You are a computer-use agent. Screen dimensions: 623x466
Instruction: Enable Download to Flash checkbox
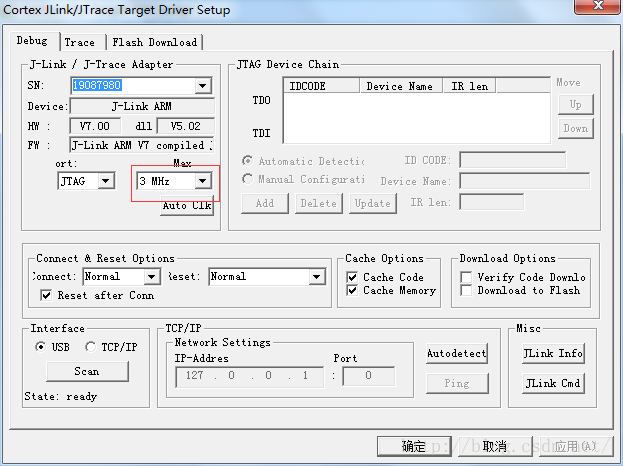(466, 290)
